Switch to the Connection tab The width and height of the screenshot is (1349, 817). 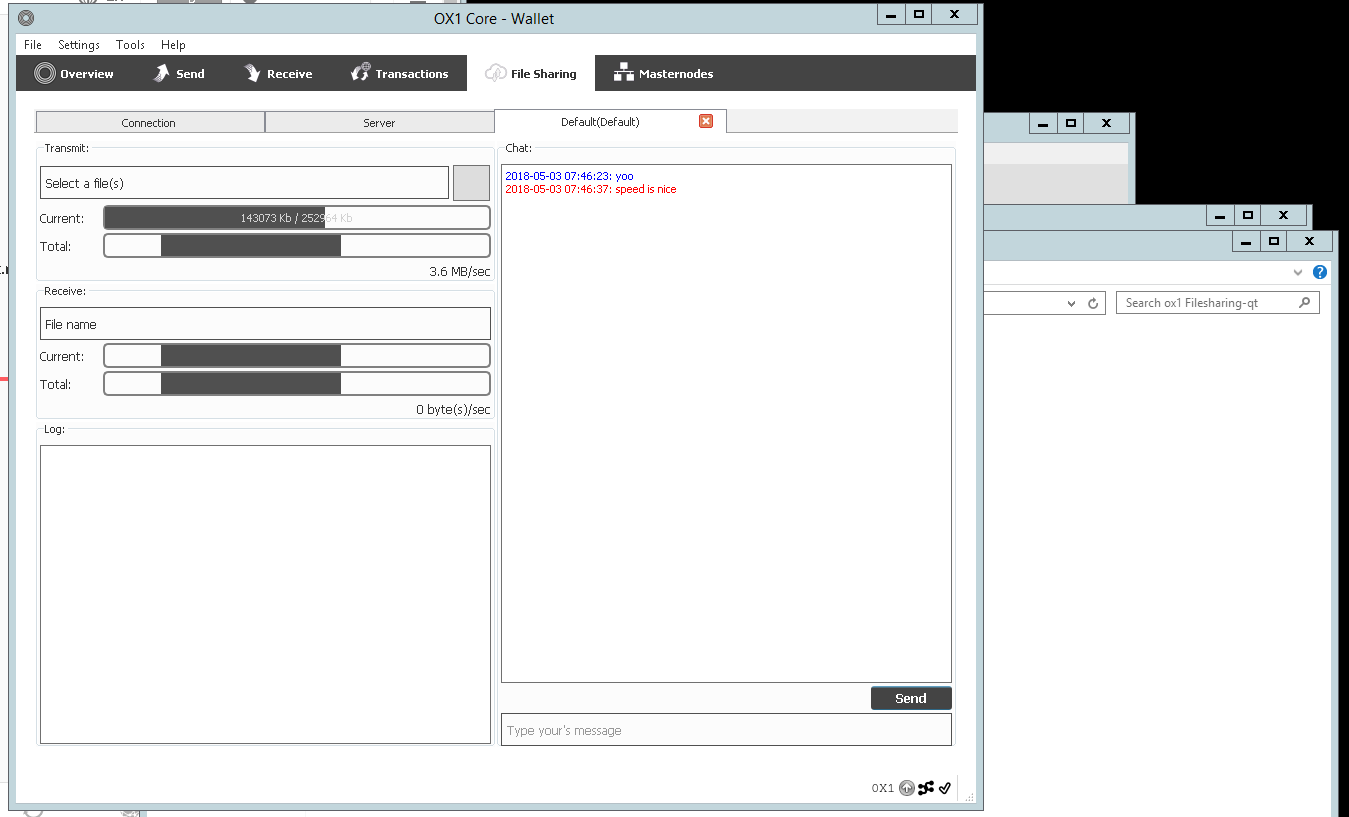point(149,122)
